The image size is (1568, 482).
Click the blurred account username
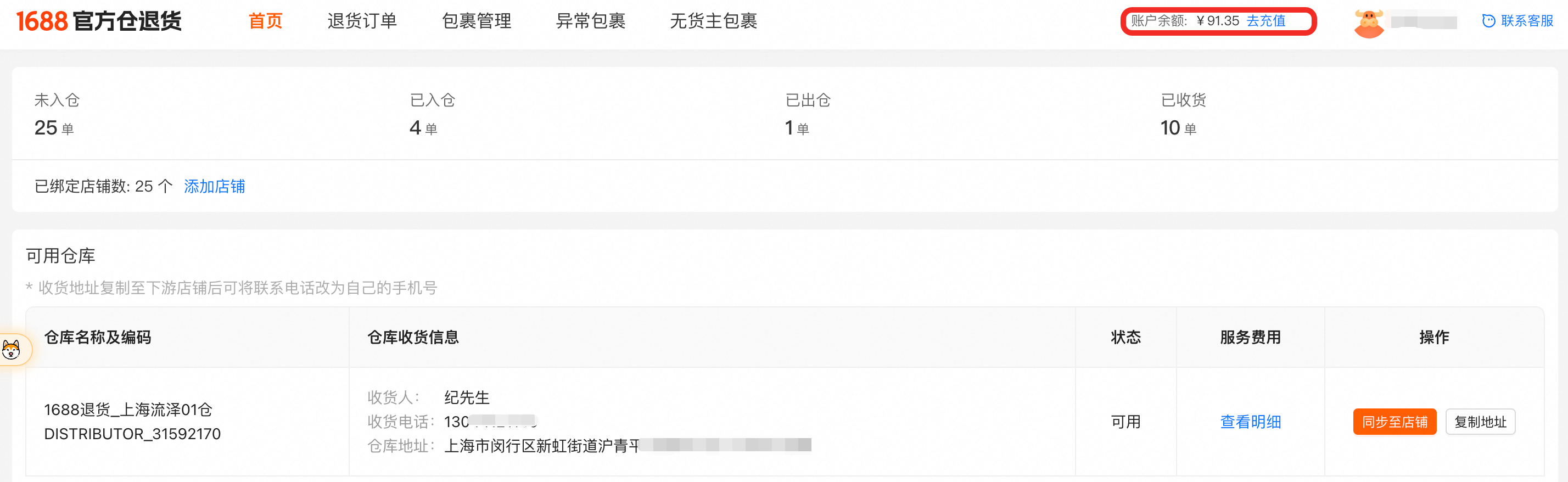(1423, 23)
